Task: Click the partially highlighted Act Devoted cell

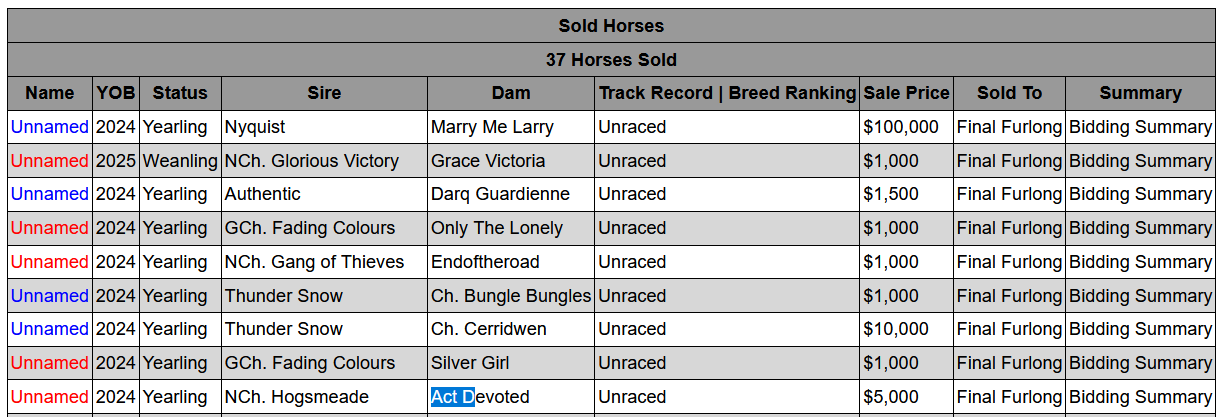Action: click(480, 397)
